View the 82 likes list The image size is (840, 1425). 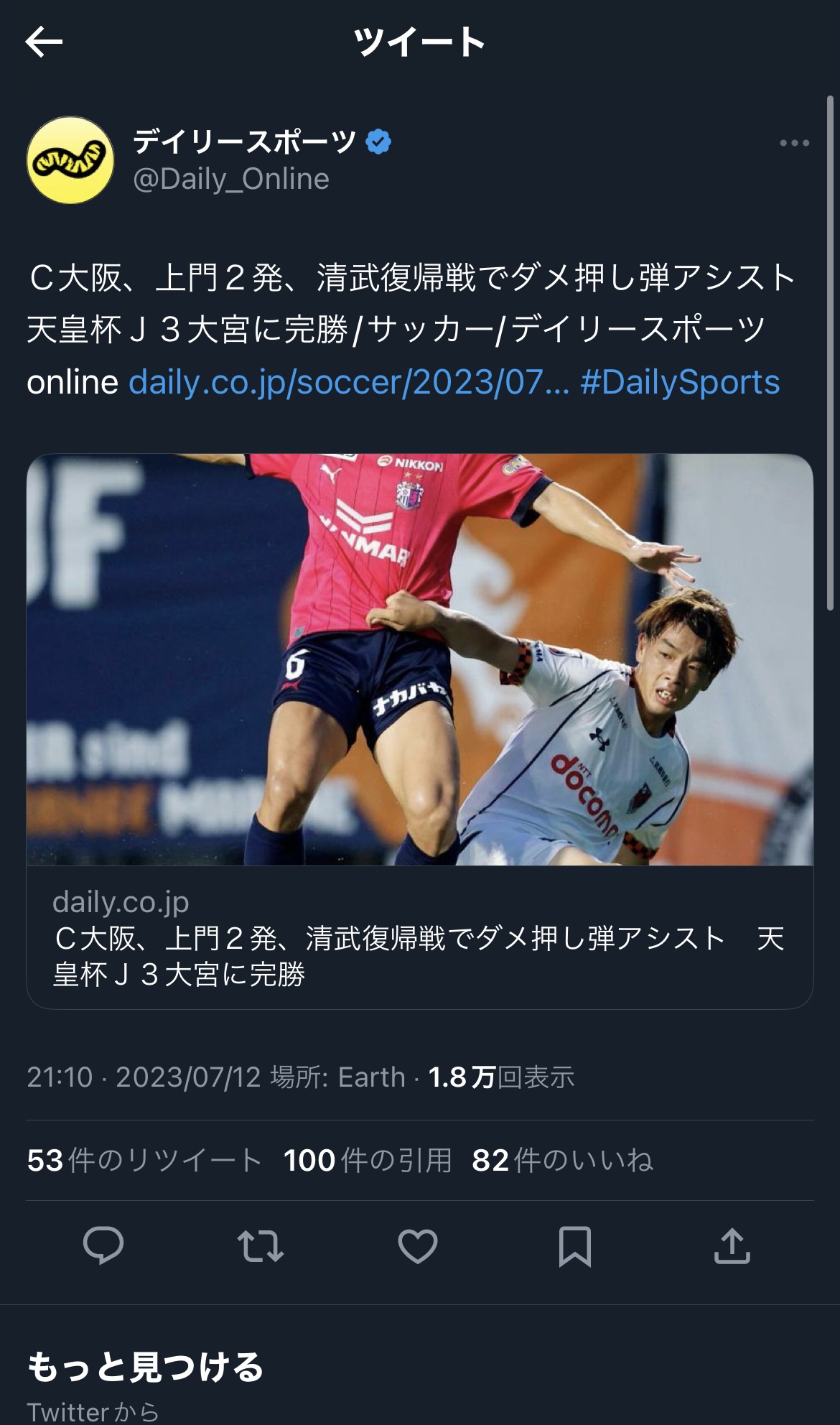(562, 1160)
